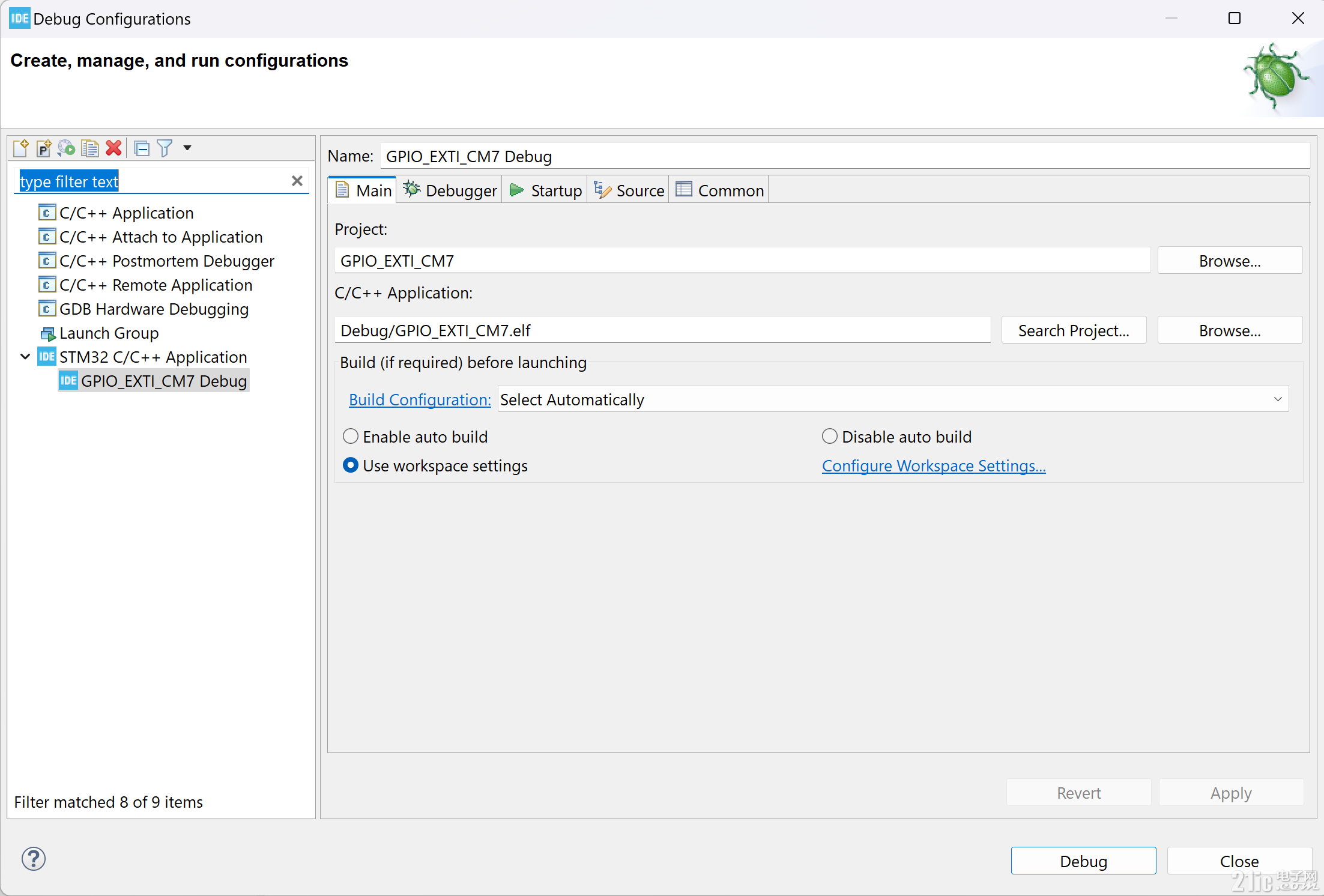
Task: Open the Source tab
Action: click(629, 190)
